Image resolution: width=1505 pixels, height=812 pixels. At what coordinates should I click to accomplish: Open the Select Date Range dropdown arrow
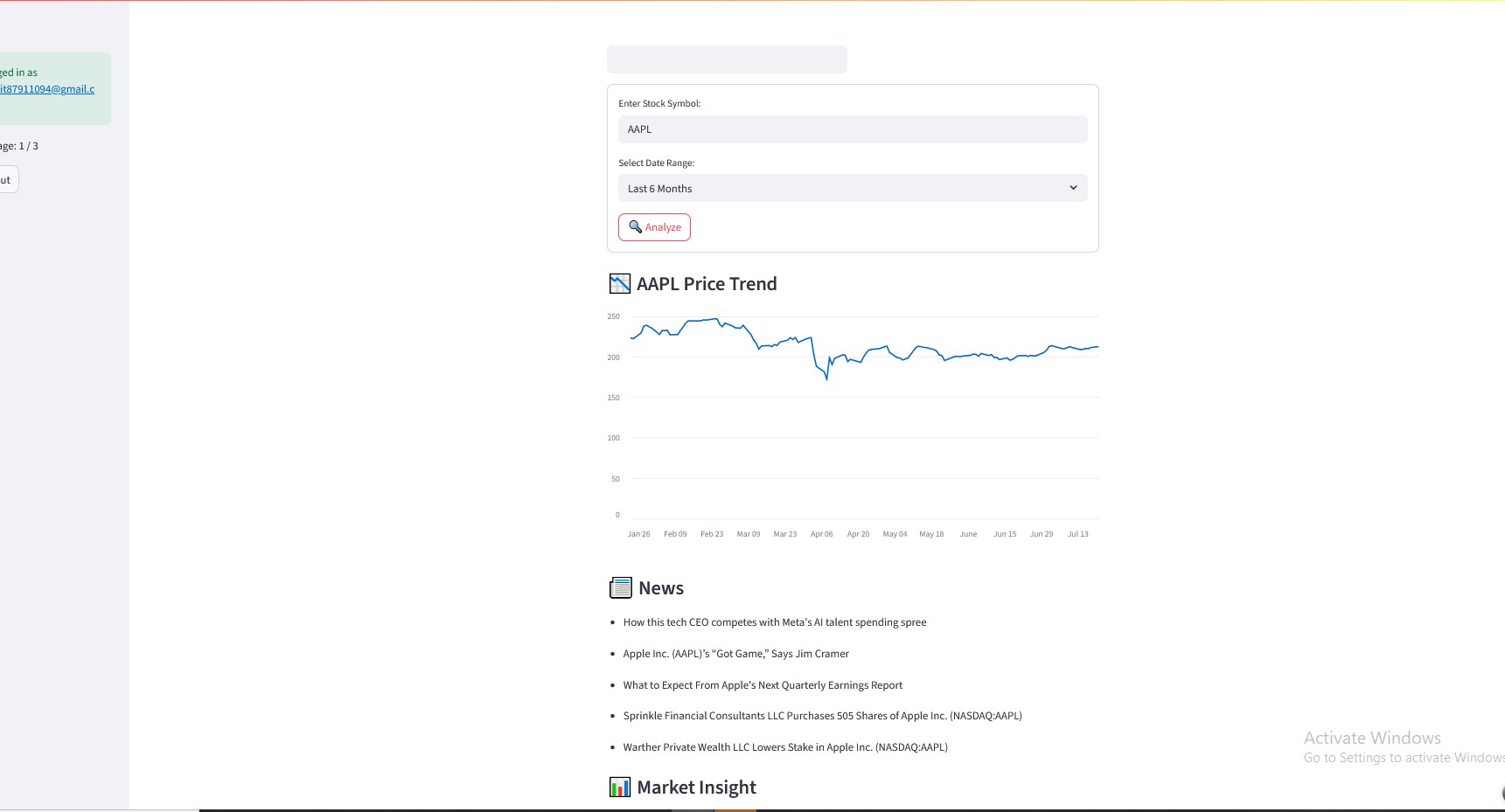pos(1073,188)
